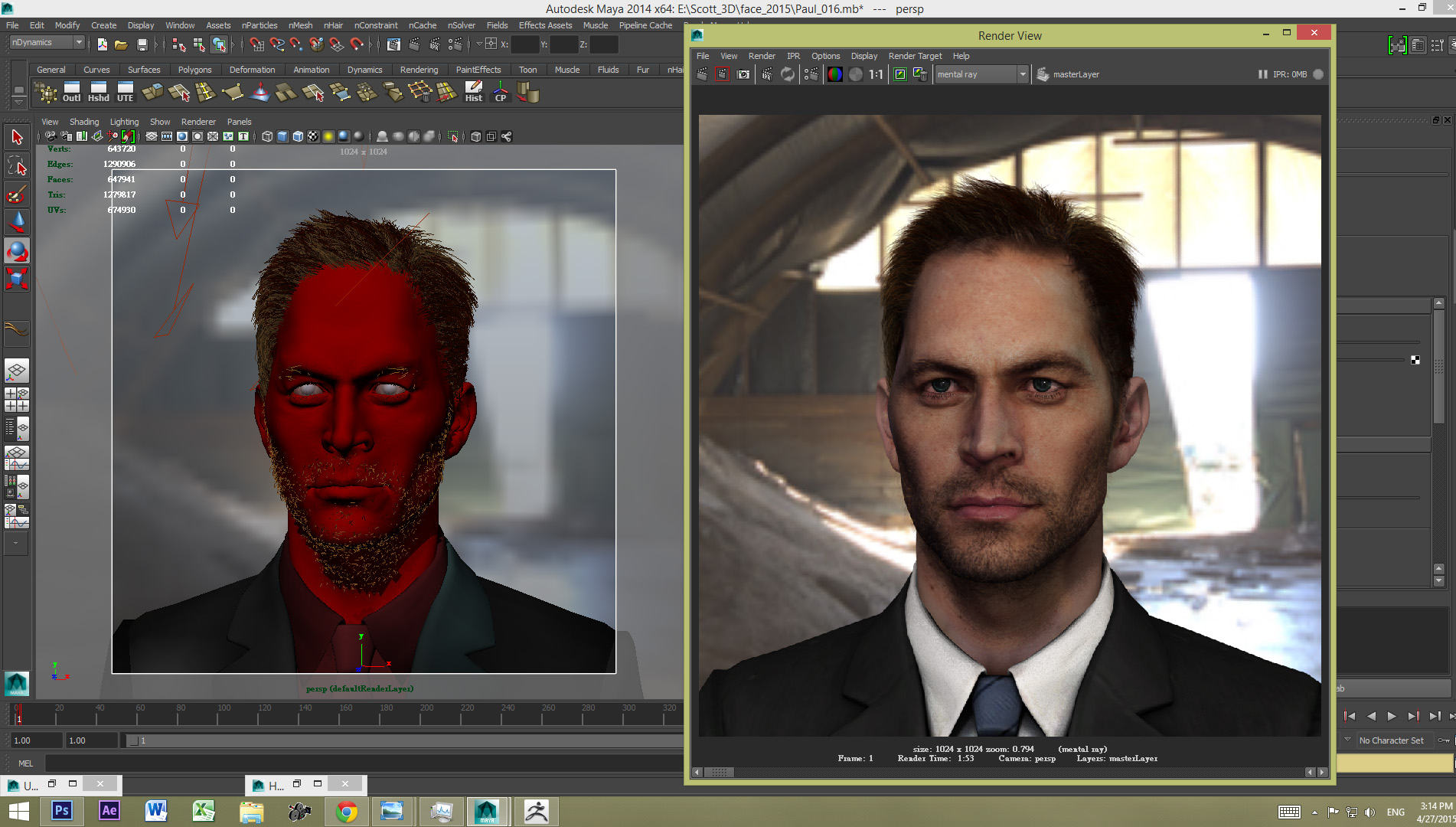Enable Snap to curves magnet icon

coord(276,44)
